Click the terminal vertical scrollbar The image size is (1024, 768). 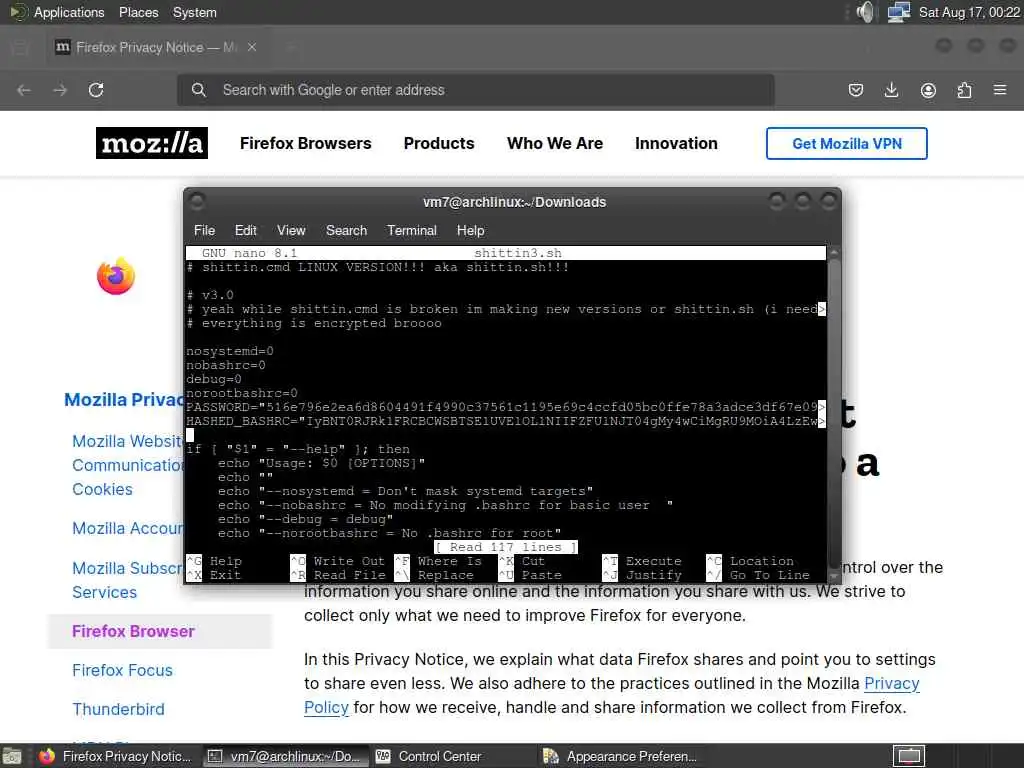833,413
